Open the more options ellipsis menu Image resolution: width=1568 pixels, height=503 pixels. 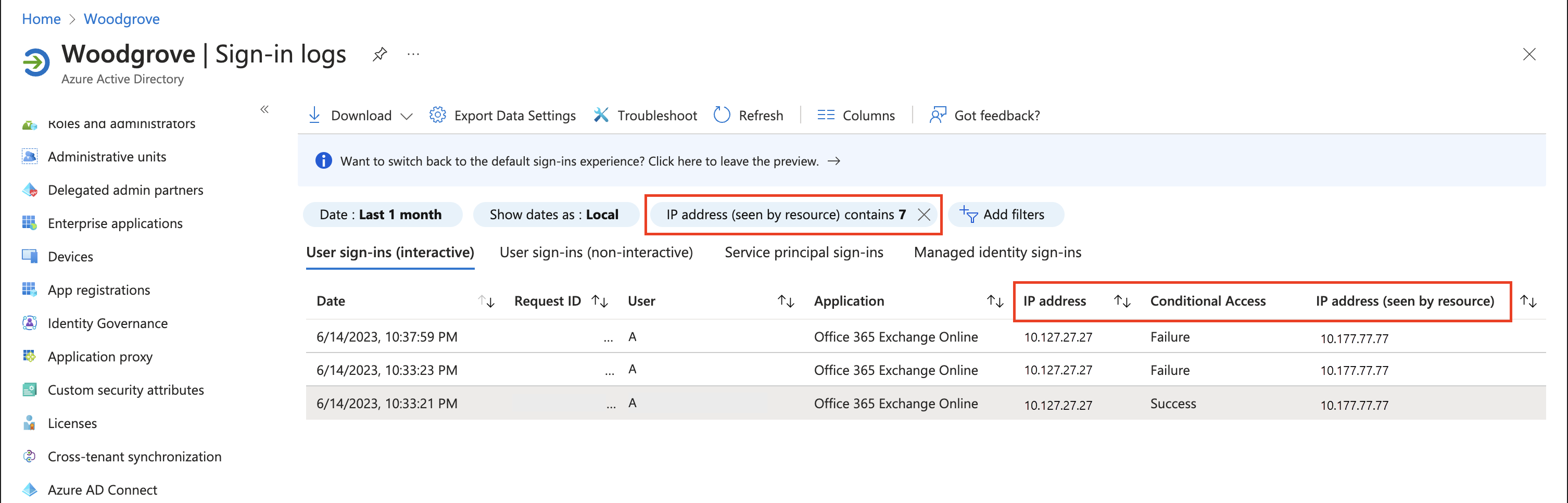coord(413,55)
